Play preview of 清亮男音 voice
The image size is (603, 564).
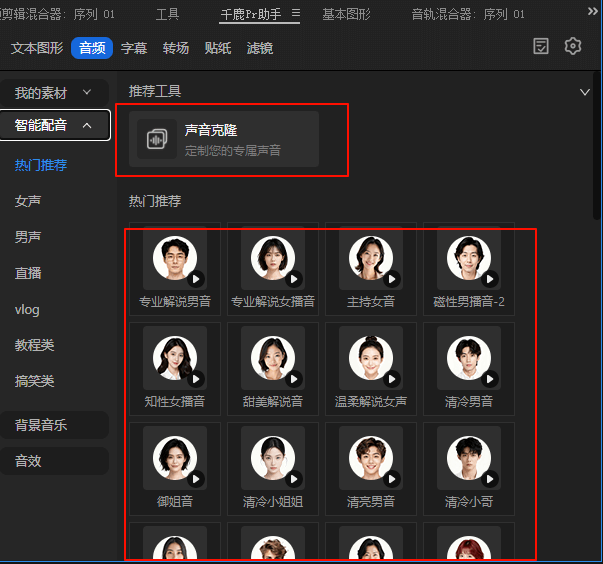click(392, 479)
